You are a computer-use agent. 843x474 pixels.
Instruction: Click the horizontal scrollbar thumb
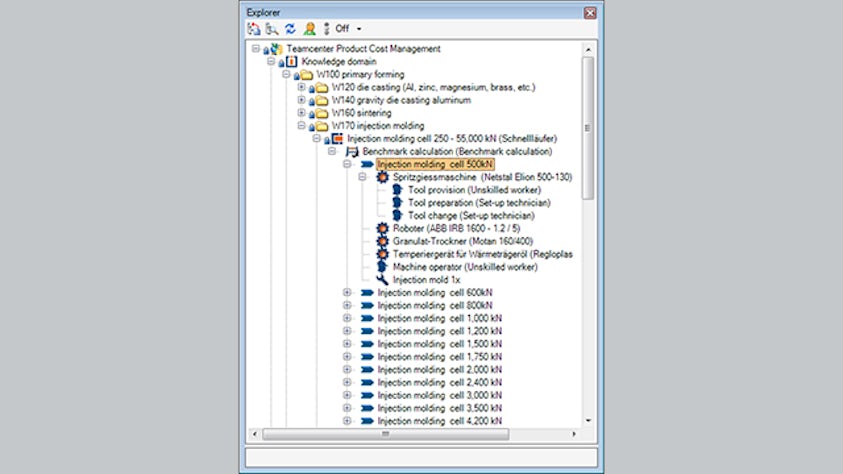[x=385, y=434]
